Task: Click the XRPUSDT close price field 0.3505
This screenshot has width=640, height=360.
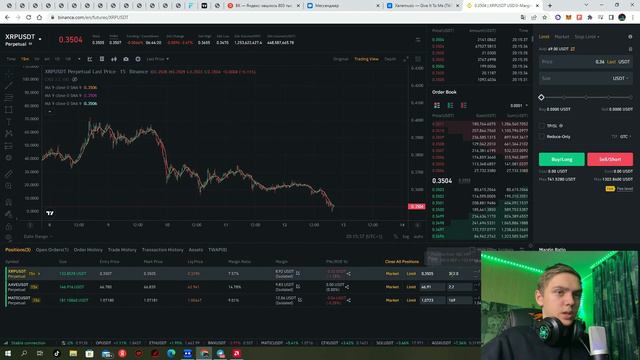Action: [432, 273]
